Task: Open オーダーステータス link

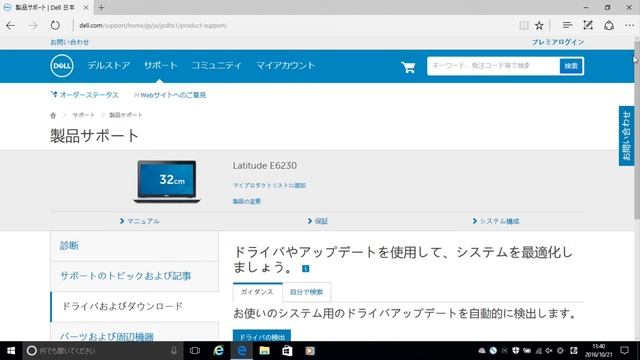Action: [84, 95]
